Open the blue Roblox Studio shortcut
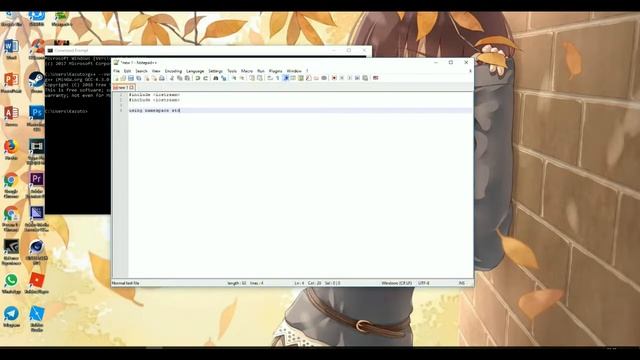 37,318
